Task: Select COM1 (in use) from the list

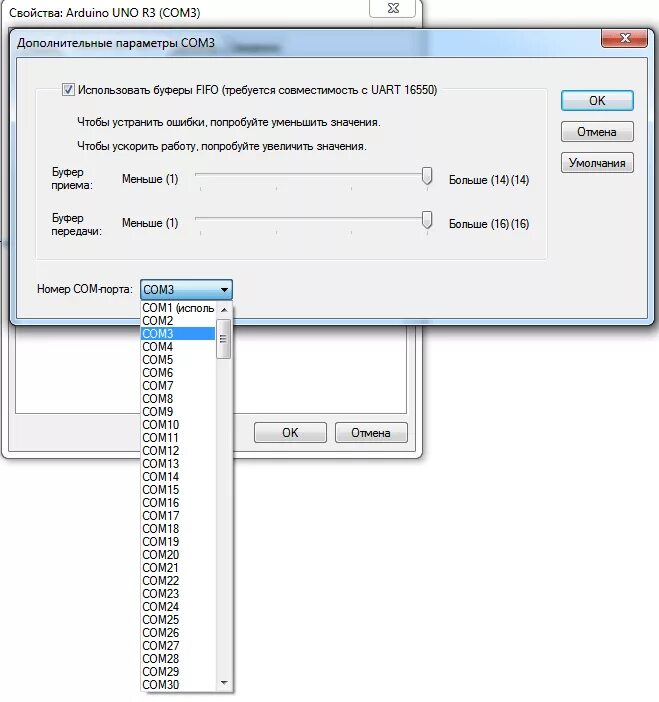Action: coord(178,308)
